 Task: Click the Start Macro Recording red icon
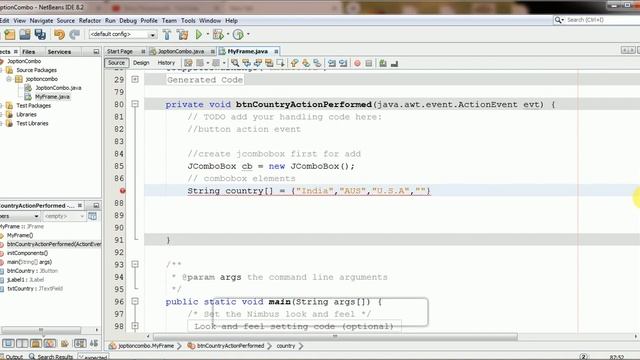tap(357, 63)
